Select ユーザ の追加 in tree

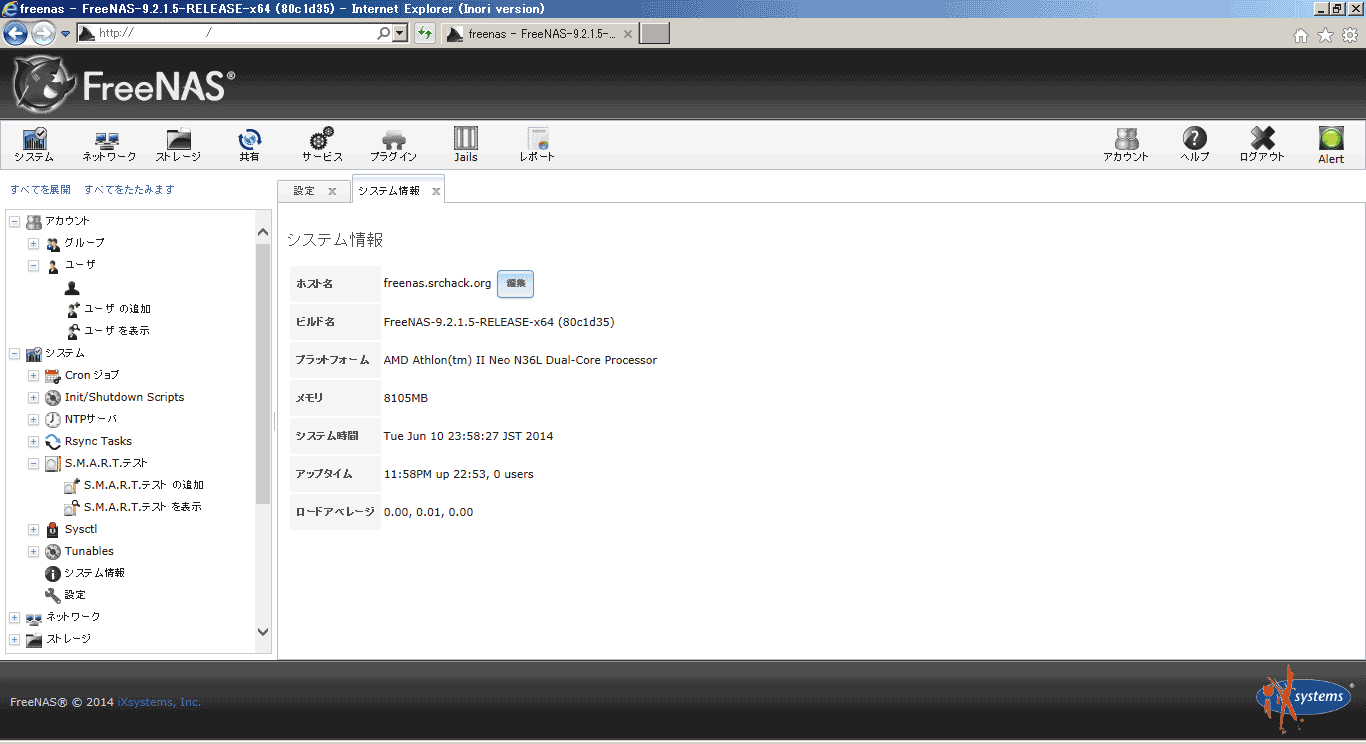(x=117, y=309)
